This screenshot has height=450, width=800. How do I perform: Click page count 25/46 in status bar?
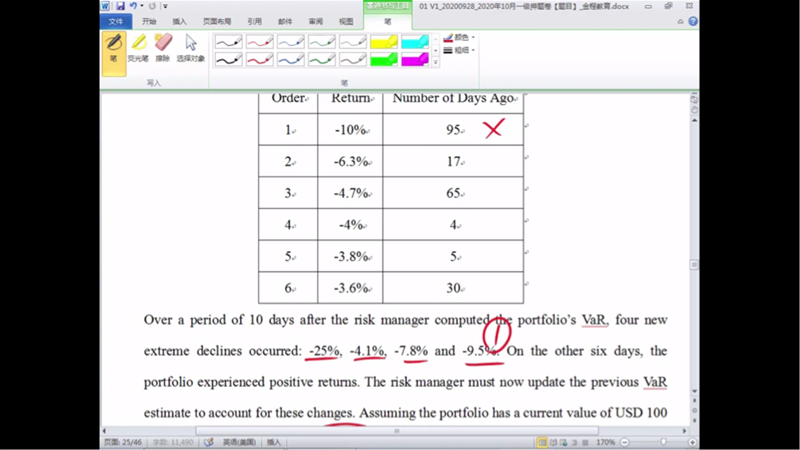pyautogui.click(x=121, y=441)
